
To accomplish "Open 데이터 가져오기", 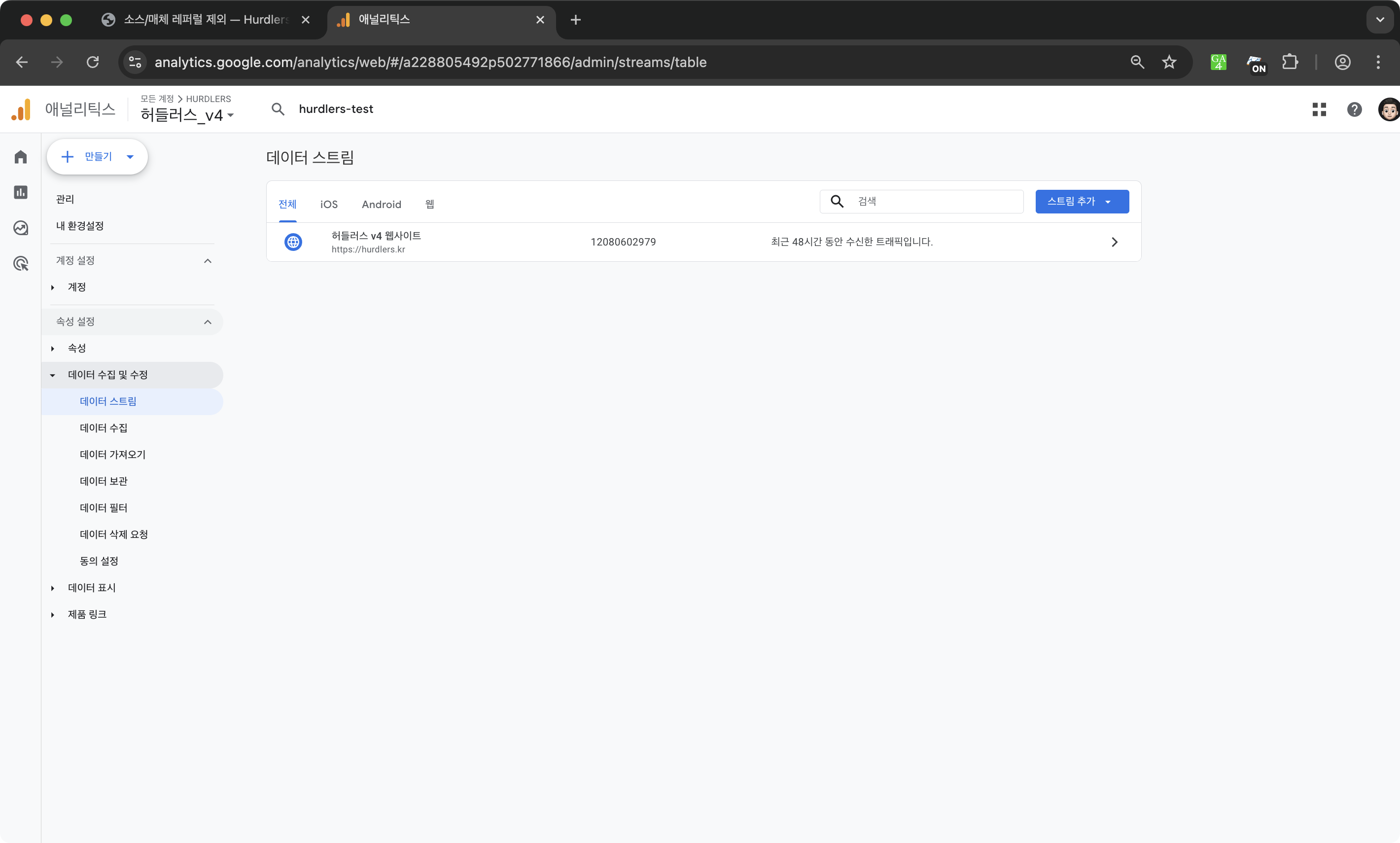I will [x=113, y=455].
